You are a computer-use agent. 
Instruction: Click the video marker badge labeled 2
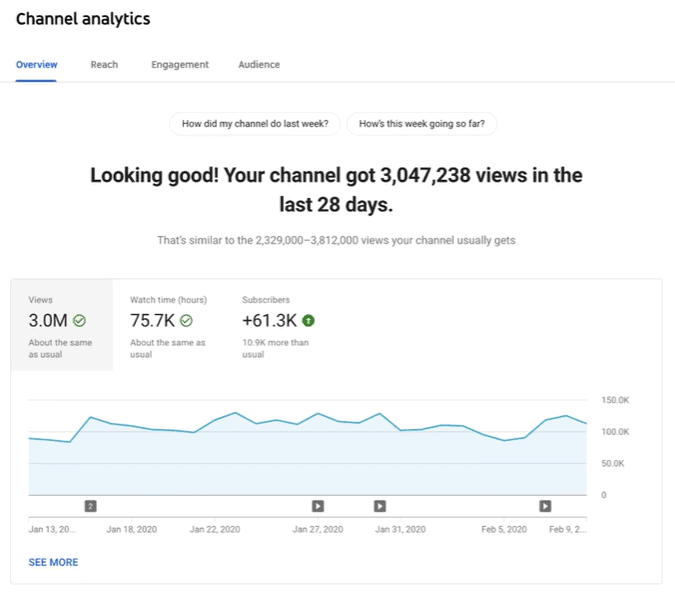point(90,506)
